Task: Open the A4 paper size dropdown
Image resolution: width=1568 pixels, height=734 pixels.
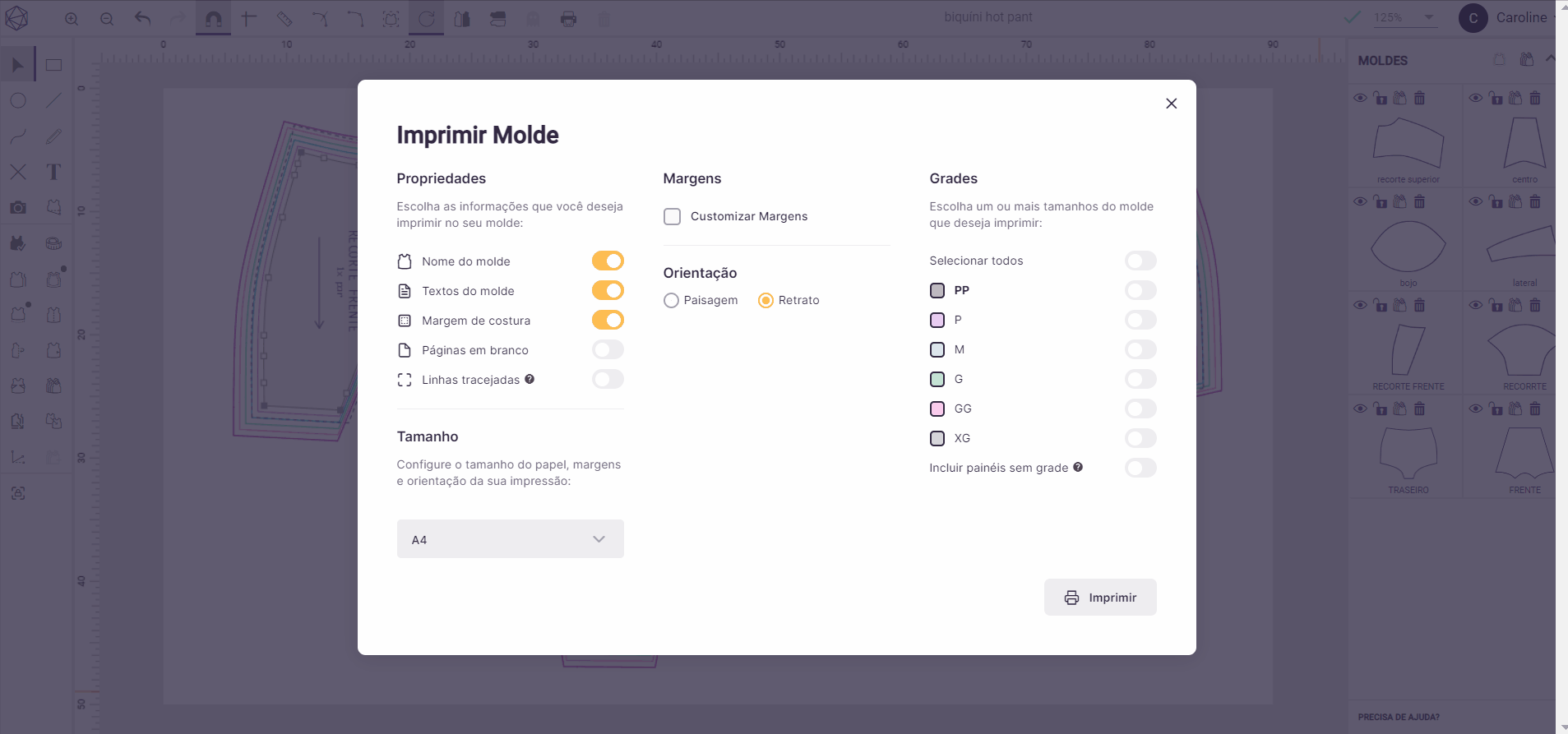Action: coord(510,539)
